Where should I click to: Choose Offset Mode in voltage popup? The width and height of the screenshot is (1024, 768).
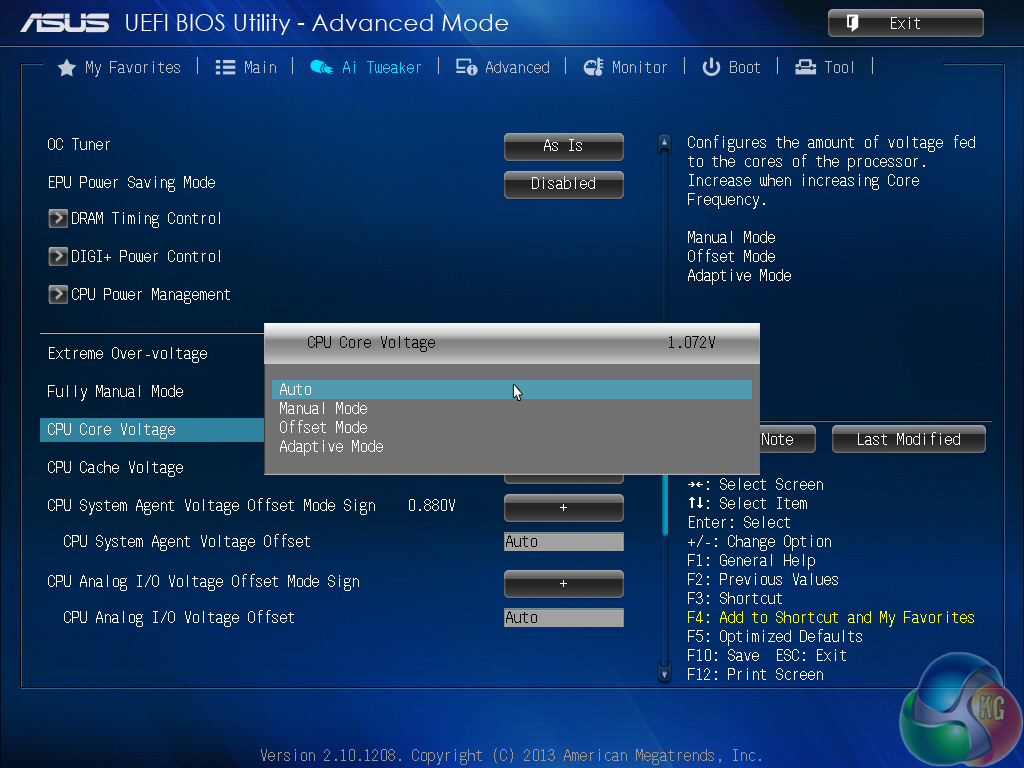click(512, 427)
